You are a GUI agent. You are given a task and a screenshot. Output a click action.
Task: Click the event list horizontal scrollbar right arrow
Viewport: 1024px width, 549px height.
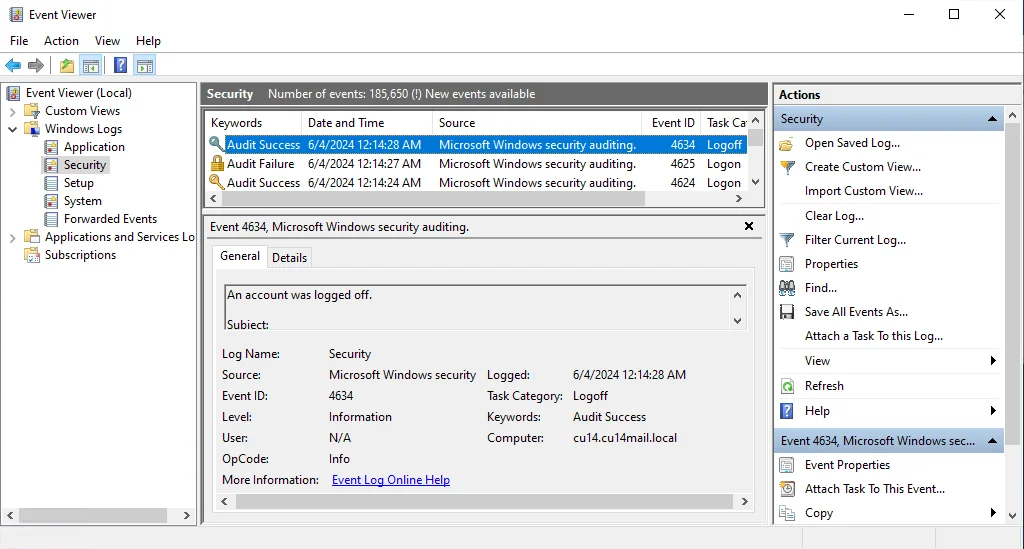739,198
